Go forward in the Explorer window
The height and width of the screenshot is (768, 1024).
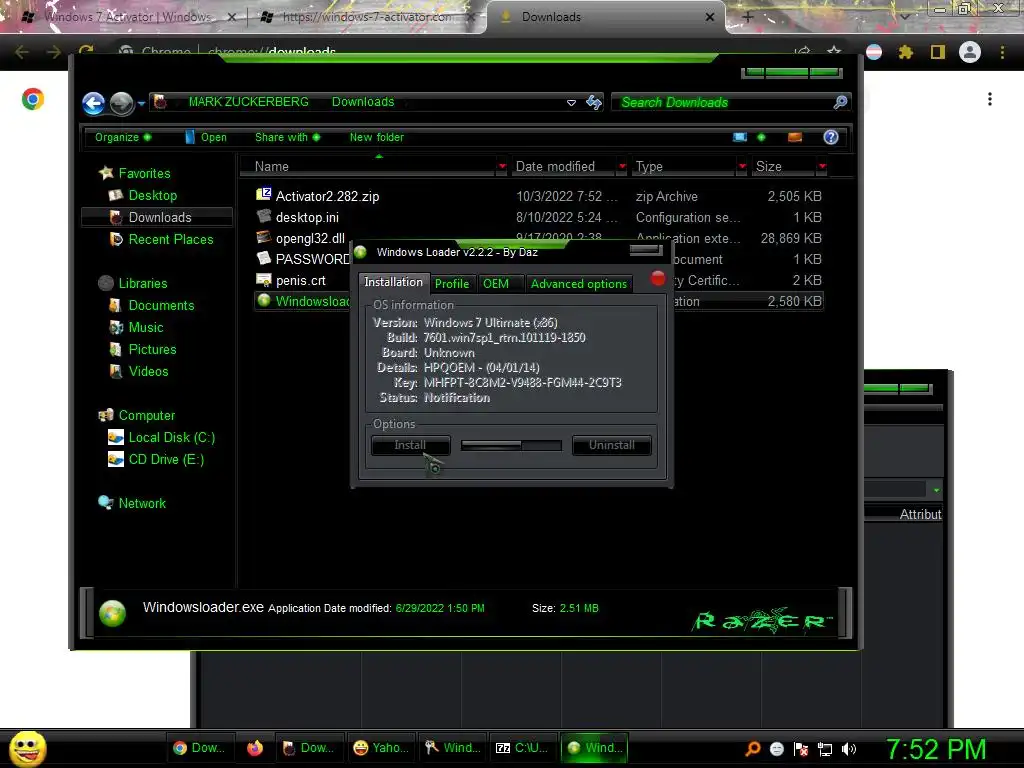pos(121,103)
